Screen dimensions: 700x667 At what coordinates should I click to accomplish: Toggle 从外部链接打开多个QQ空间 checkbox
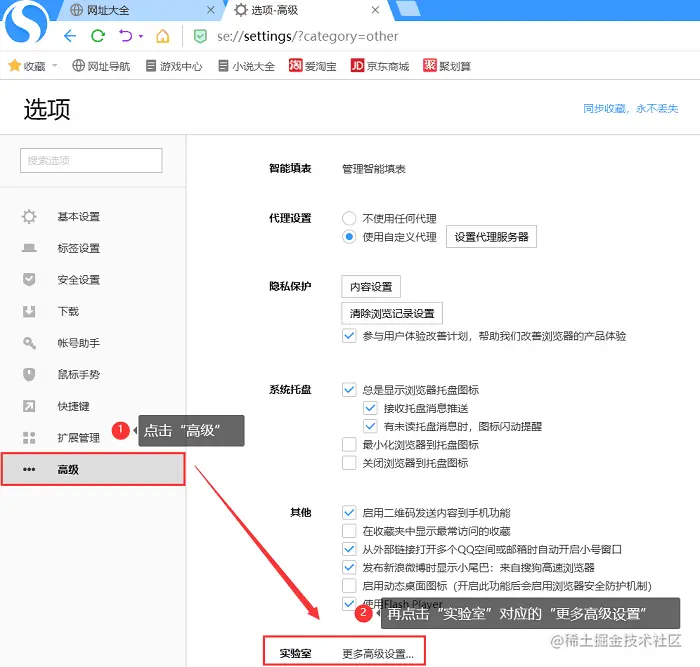click(349, 549)
